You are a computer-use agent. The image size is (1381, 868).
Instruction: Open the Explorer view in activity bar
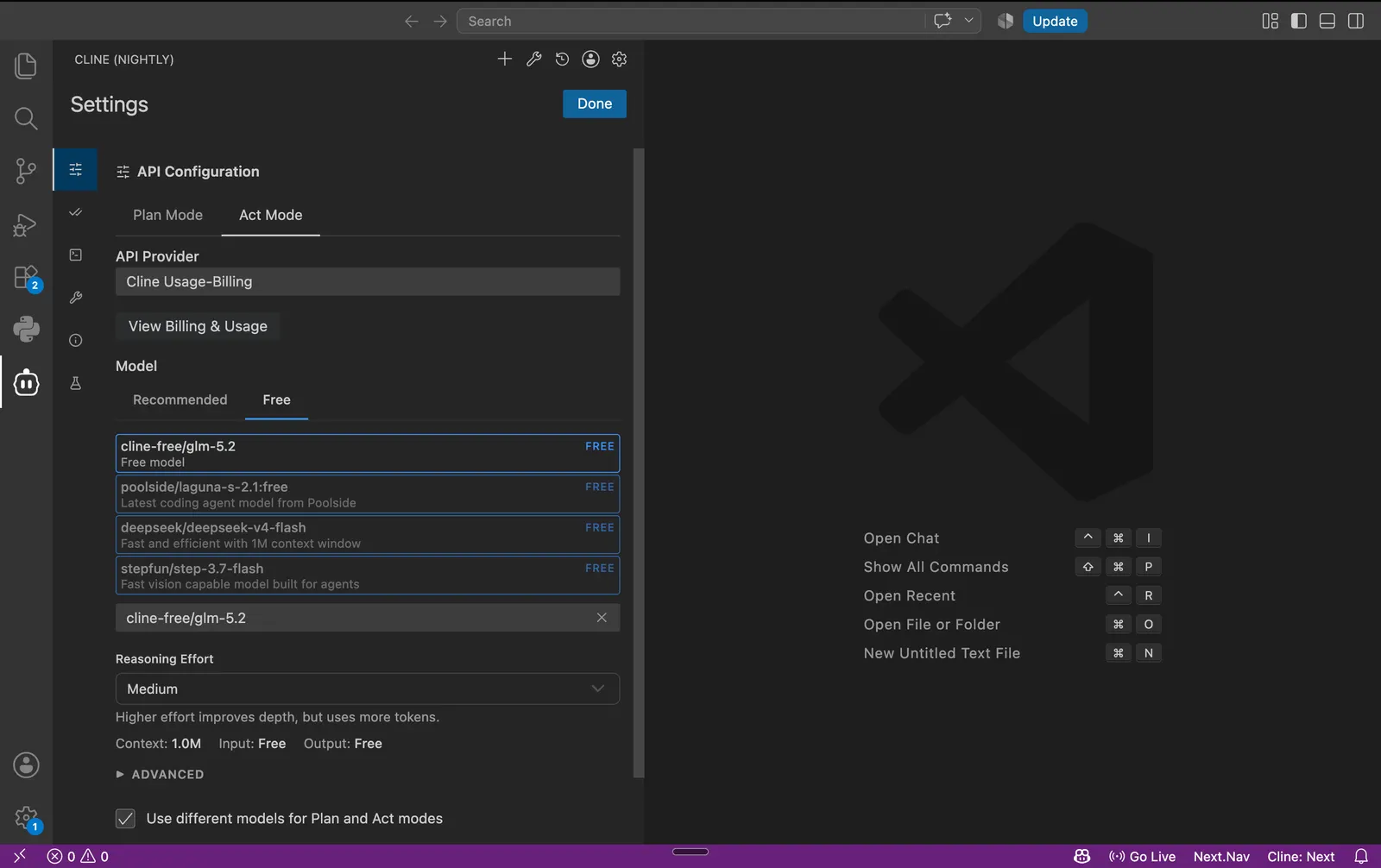(x=26, y=66)
